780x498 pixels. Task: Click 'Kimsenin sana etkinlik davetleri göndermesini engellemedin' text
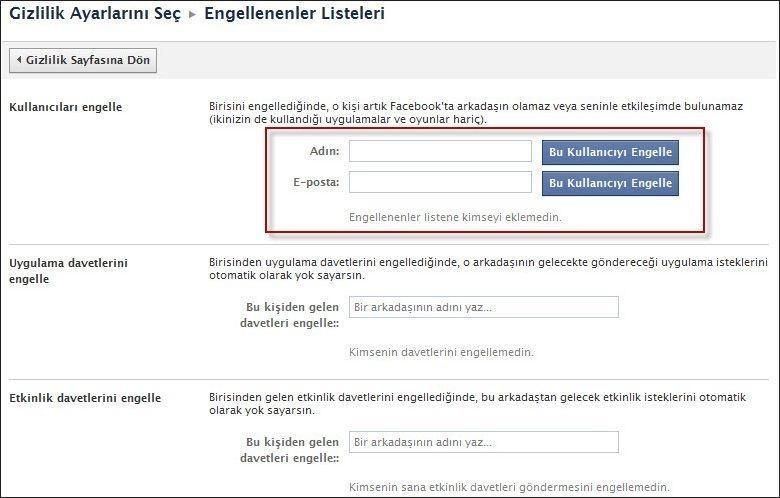[509, 487]
